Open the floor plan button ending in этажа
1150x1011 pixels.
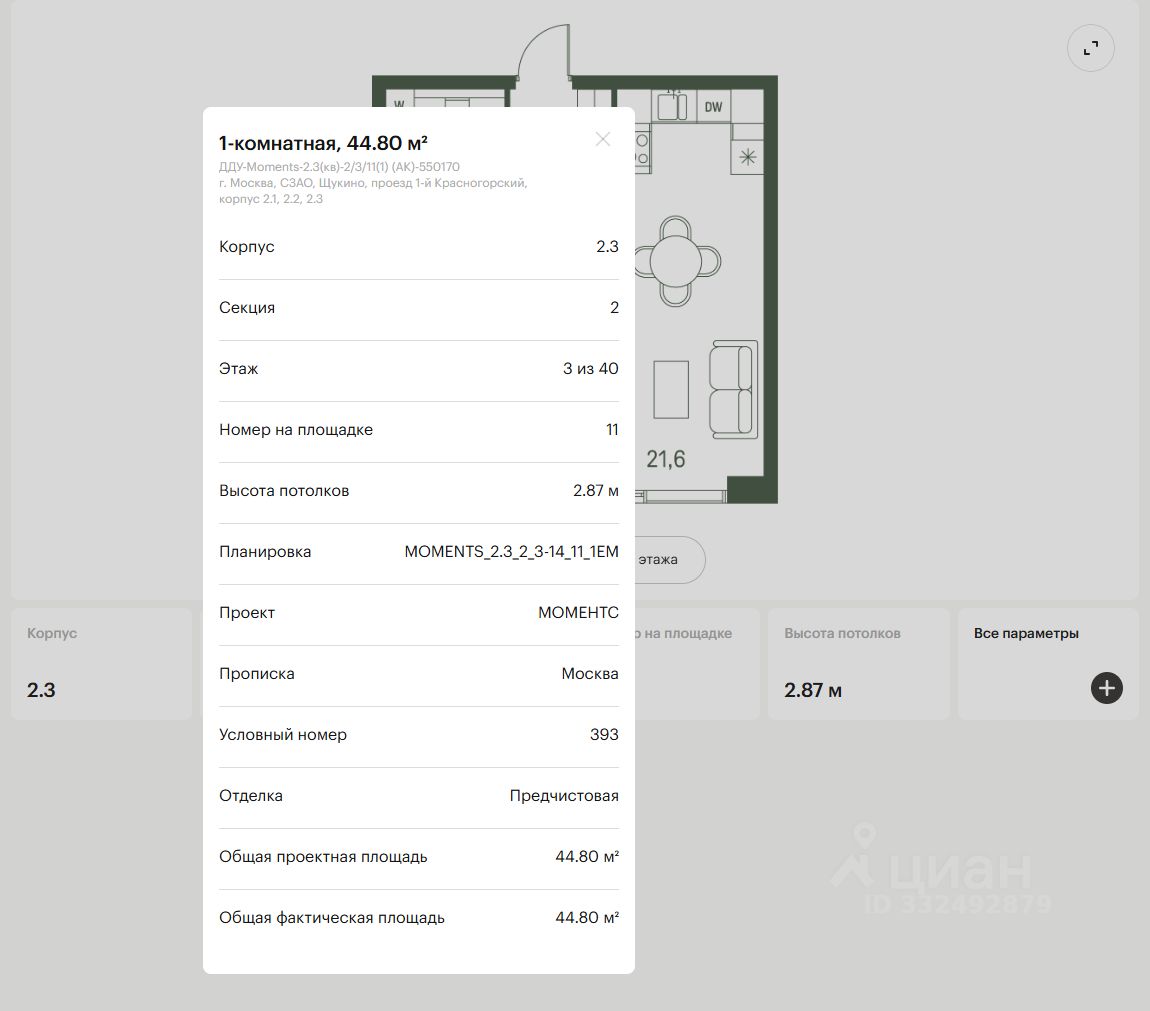point(670,560)
